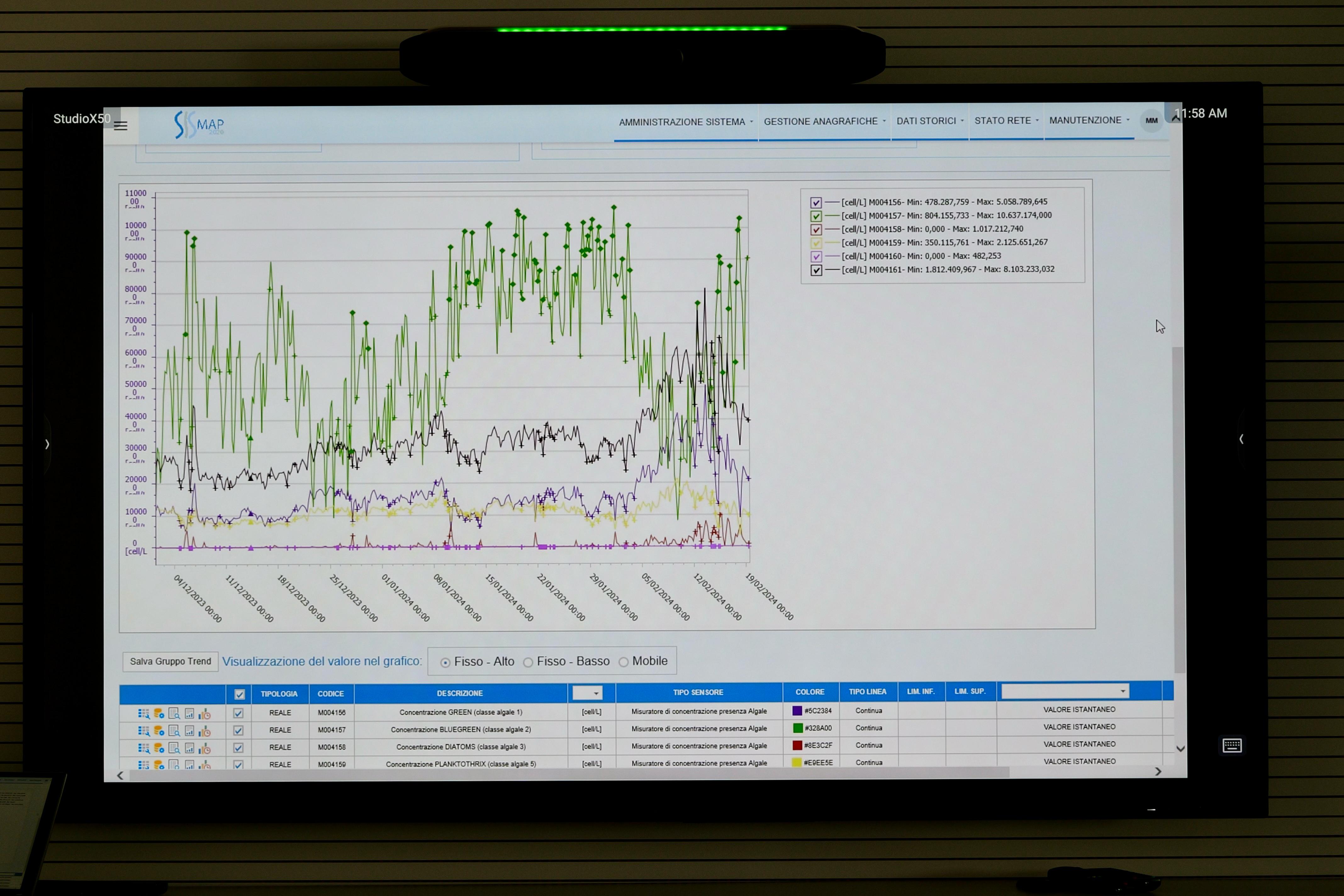Select the Mobile radio option

point(624,662)
